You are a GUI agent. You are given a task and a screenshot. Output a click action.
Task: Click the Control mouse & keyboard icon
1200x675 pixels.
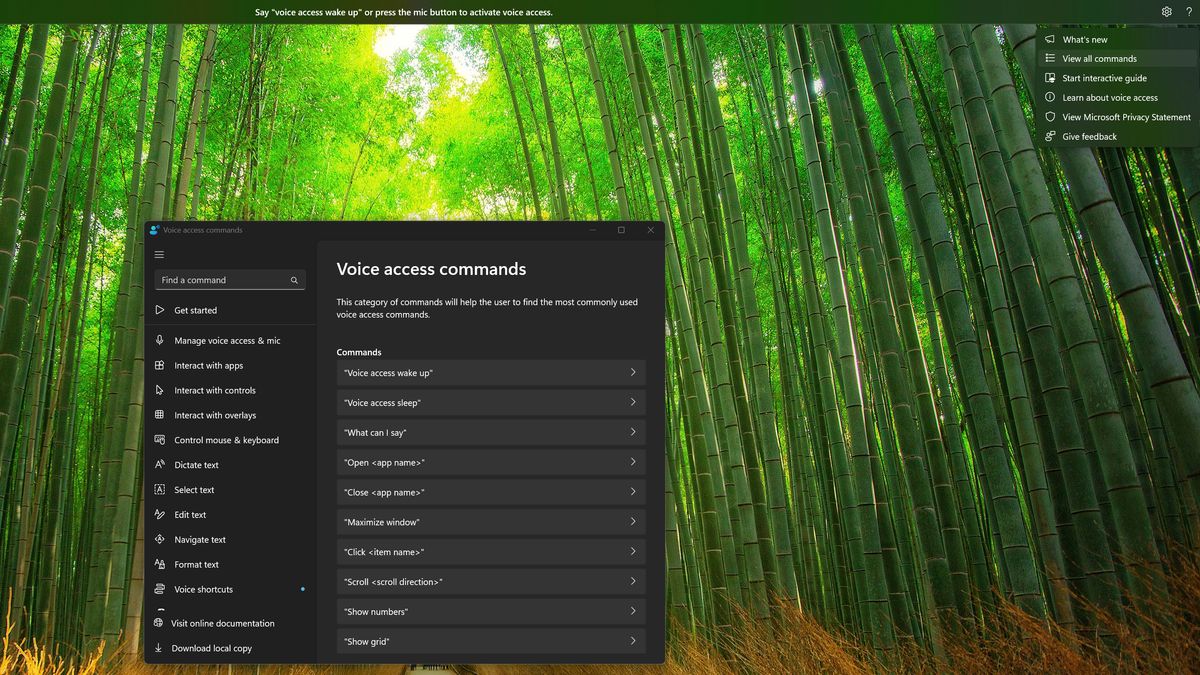tap(160, 440)
